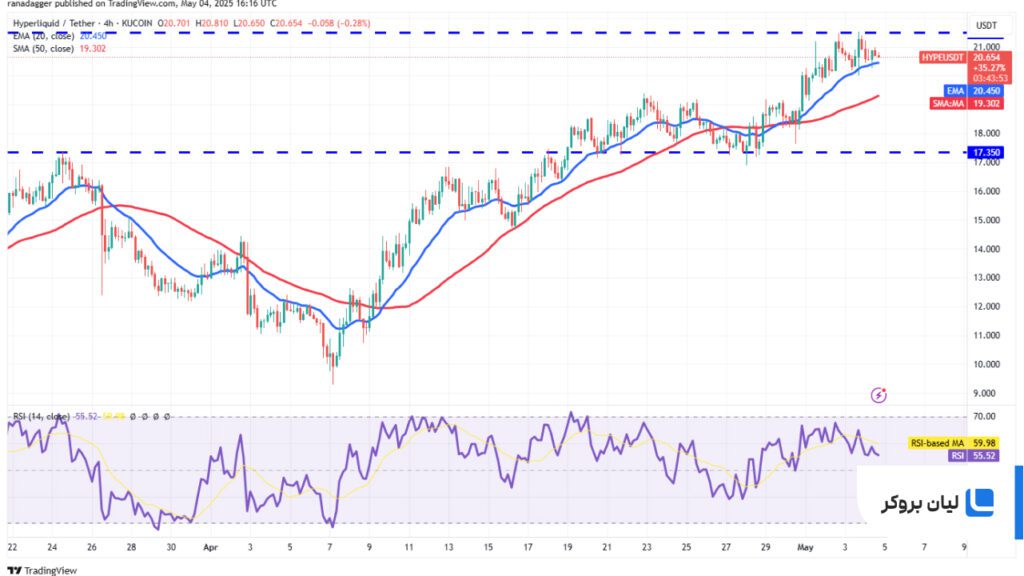Click the high price H20.810 in header
Viewport: 1024px width, 576px height.
click(212, 23)
